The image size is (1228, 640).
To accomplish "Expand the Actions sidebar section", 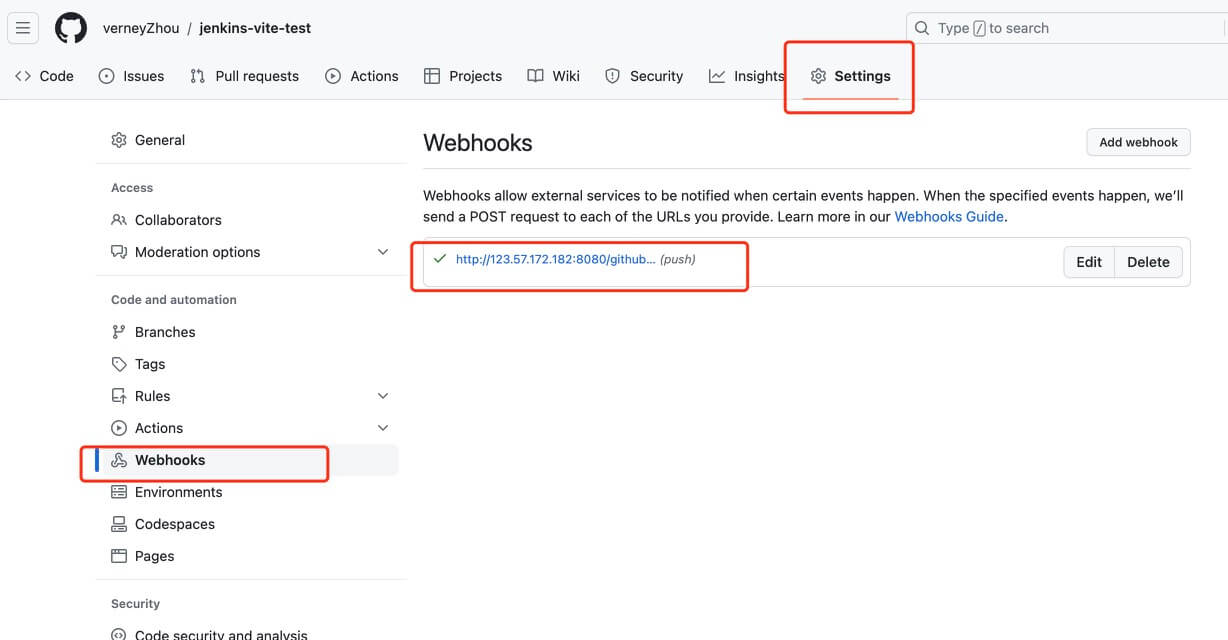I will (383, 428).
